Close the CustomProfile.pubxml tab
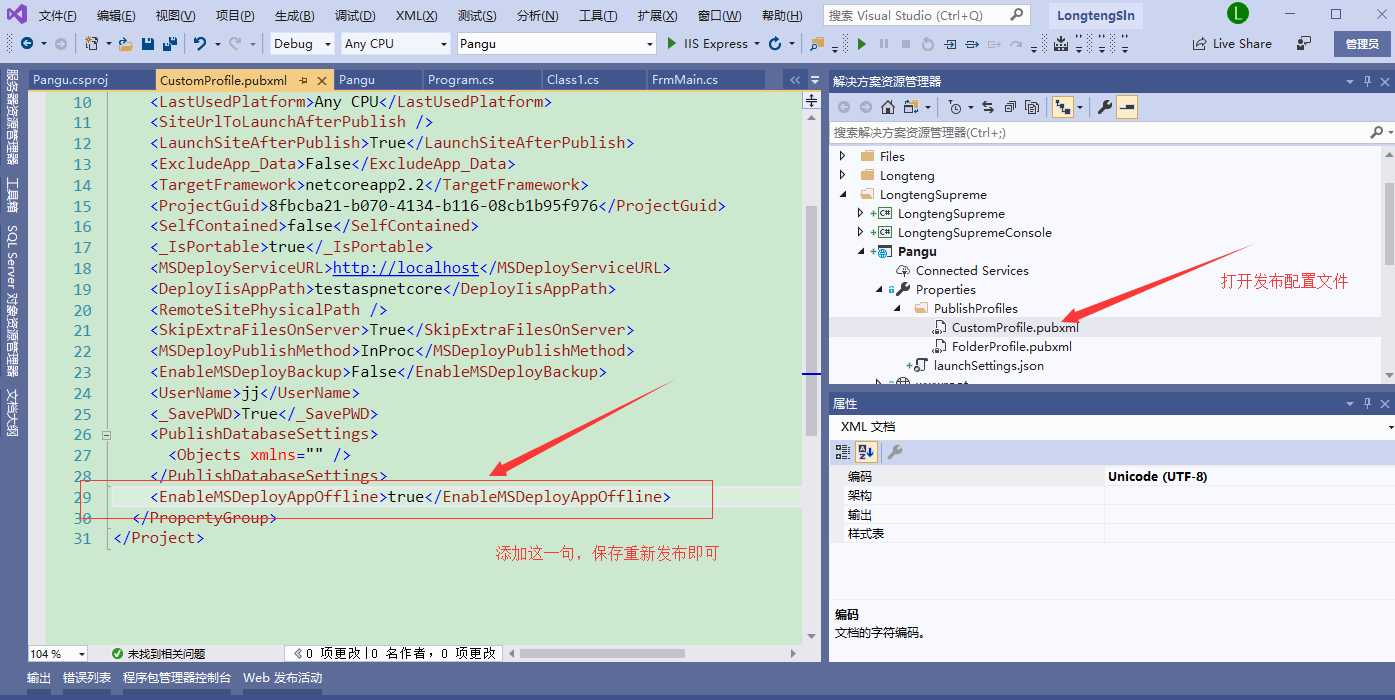 (x=323, y=80)
